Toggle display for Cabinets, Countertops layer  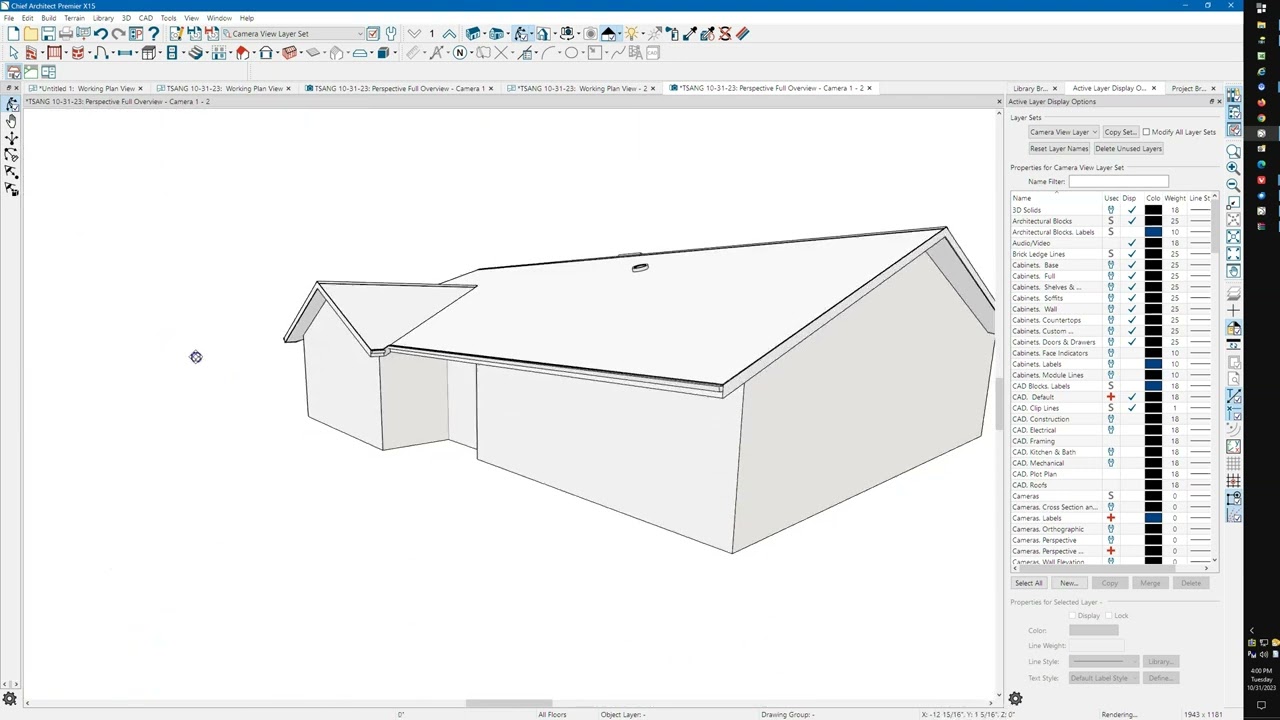pos(1131,320)
